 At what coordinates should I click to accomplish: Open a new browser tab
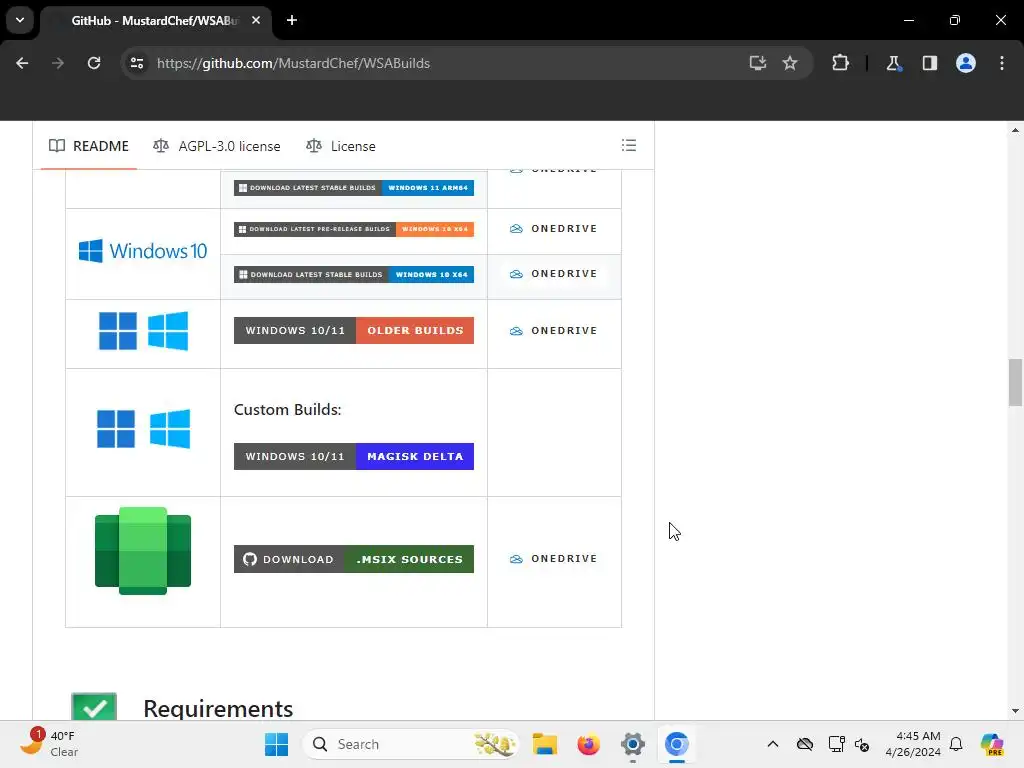(292, 20)
